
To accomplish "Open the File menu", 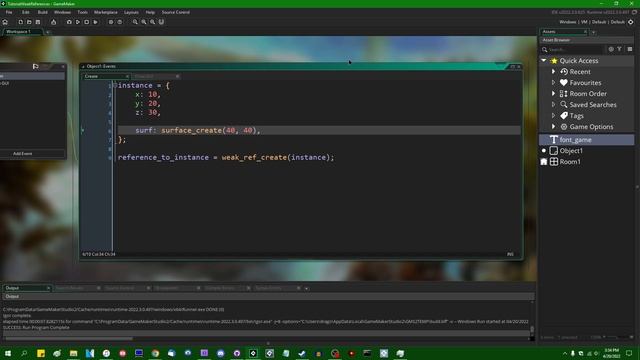I will pos(9,12).
